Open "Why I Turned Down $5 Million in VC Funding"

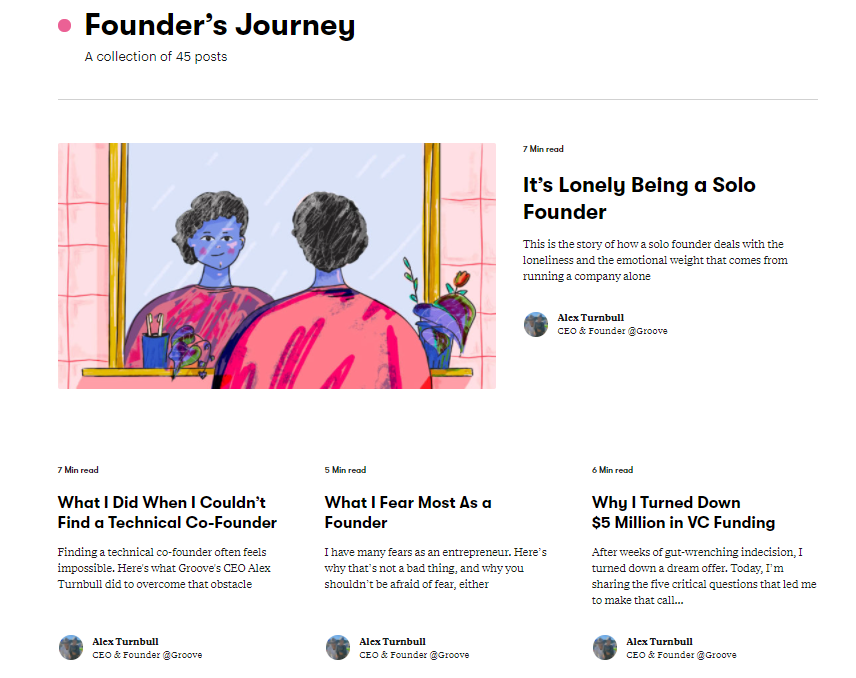click(683, 512)
